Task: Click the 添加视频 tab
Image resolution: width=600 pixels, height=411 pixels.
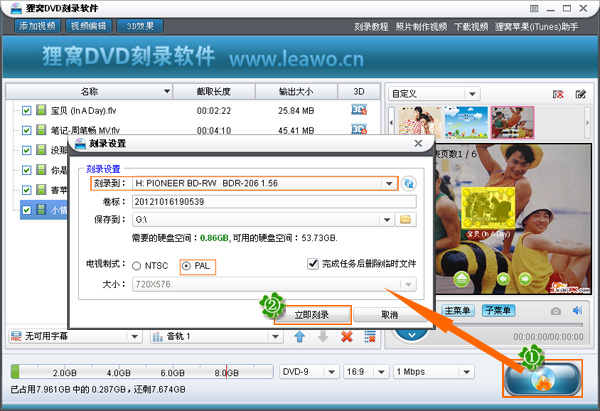Action: 38,26
